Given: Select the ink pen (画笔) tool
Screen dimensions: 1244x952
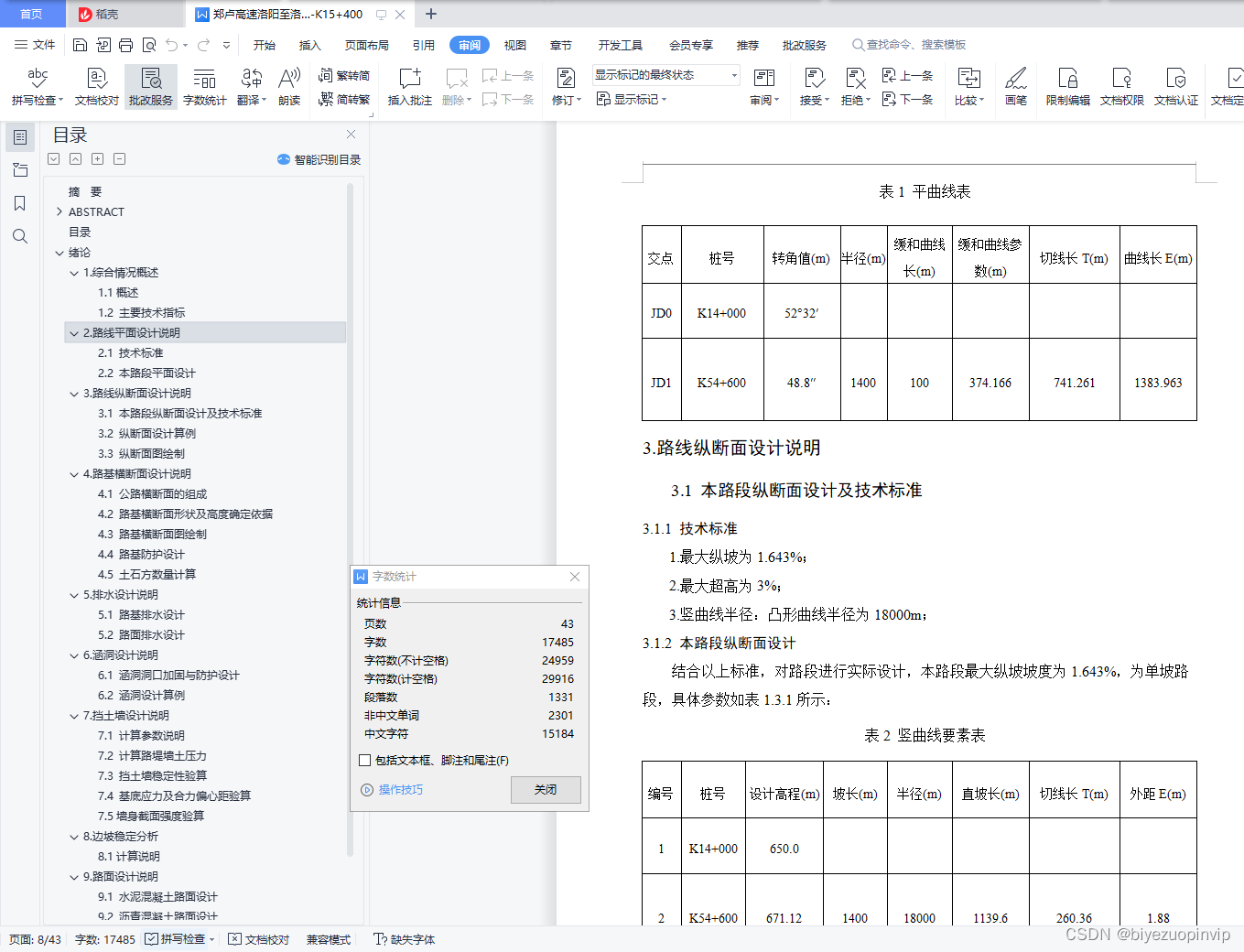Looking at the screenshot, I should [x=1016, y=87].
